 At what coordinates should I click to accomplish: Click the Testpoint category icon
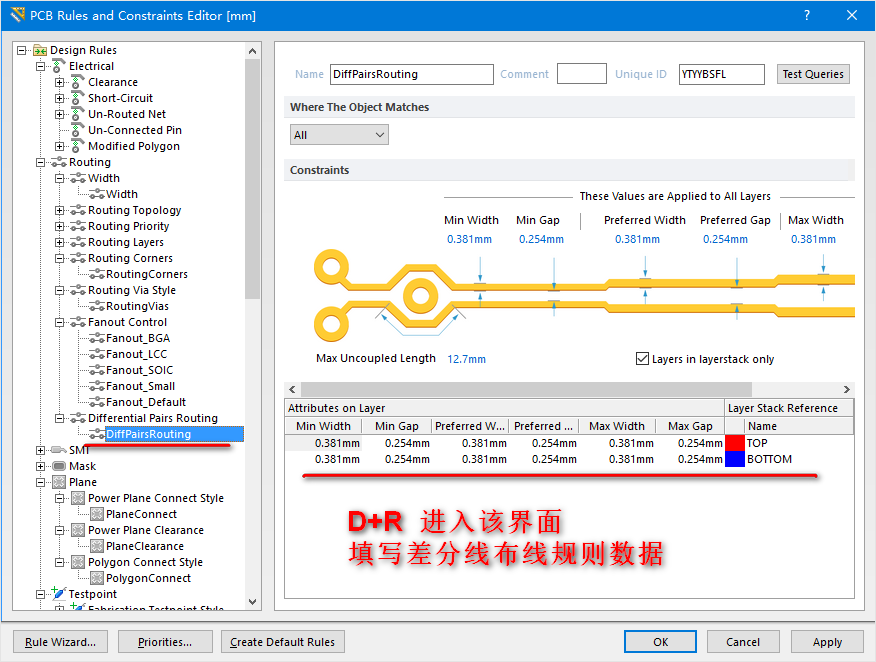(58, 594)
